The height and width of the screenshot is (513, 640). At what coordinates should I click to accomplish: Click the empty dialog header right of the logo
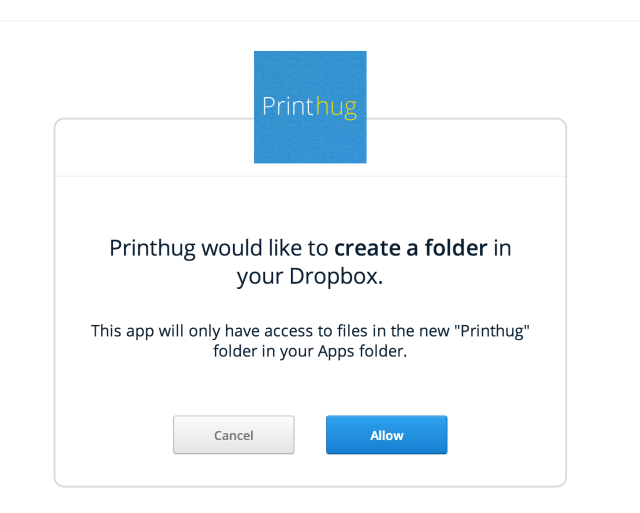pyautogui.click(x=465, y=148)
